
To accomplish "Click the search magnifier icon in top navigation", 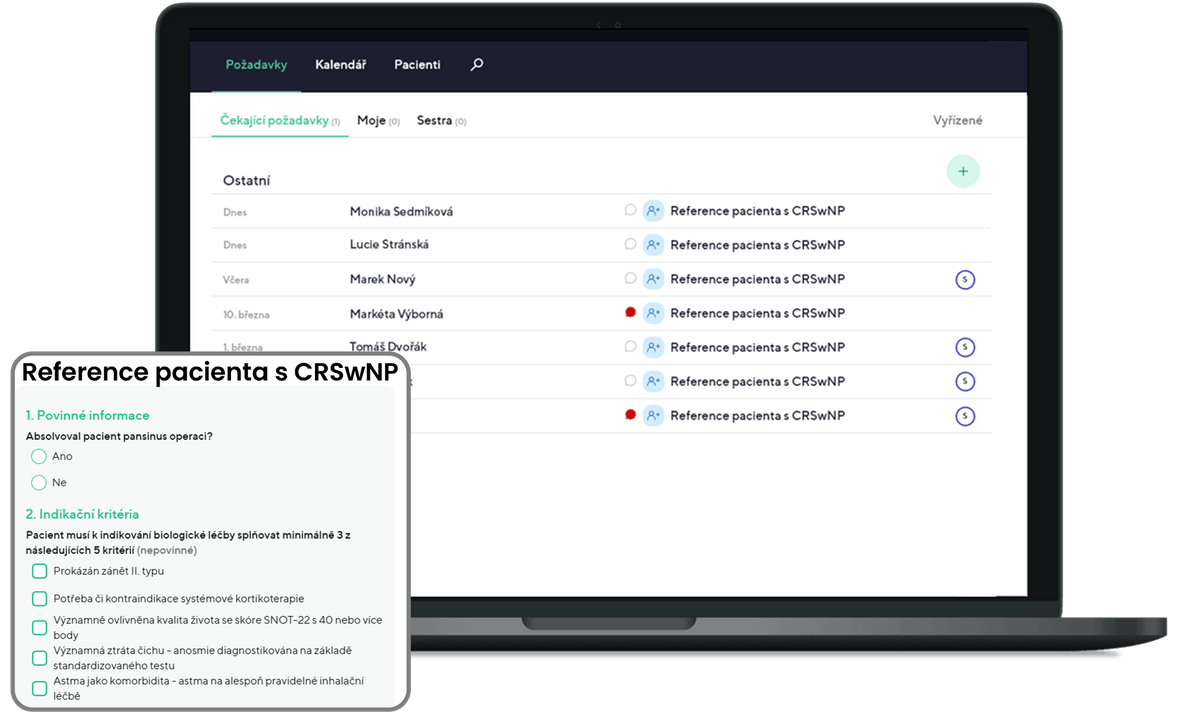I will [477, 65].
